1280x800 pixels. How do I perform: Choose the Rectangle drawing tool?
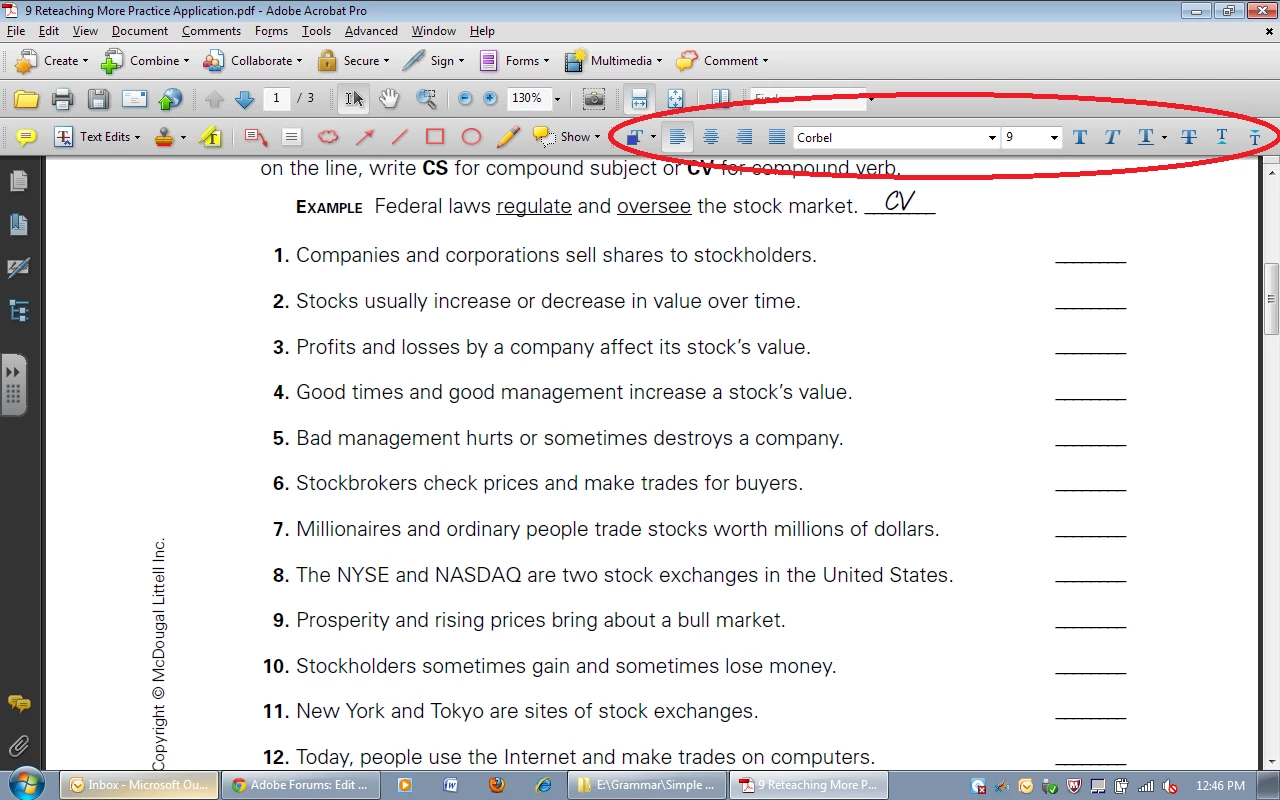pos(435,137)
